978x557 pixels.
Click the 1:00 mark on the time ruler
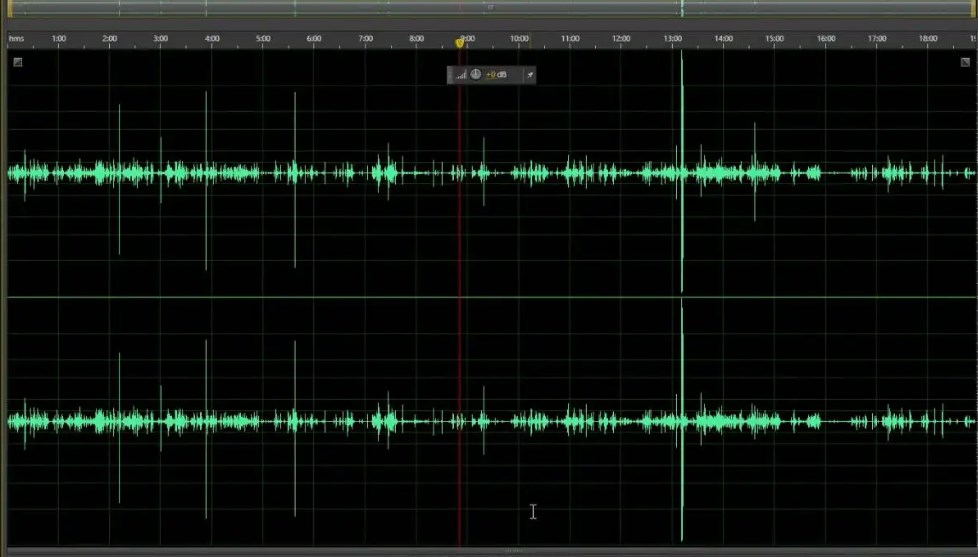(59, 39)
